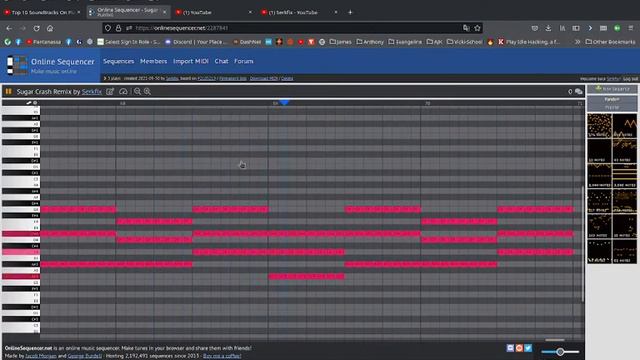Screen dimensions: 640x360
Task: Bookmark this page with star icon
Action: 478,28
